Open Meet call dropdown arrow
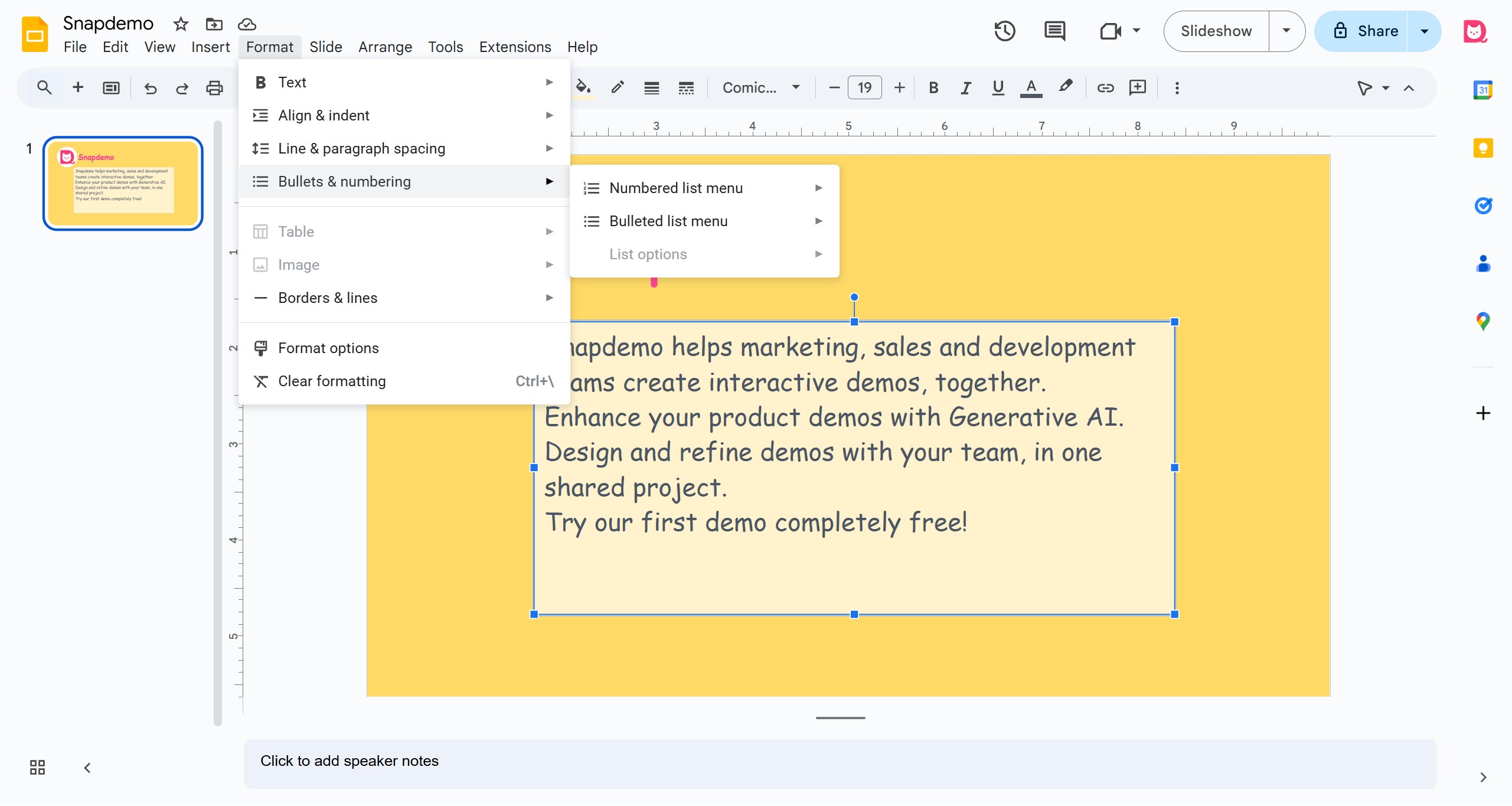This screenshot has width=1512, height=806. 1136,30
